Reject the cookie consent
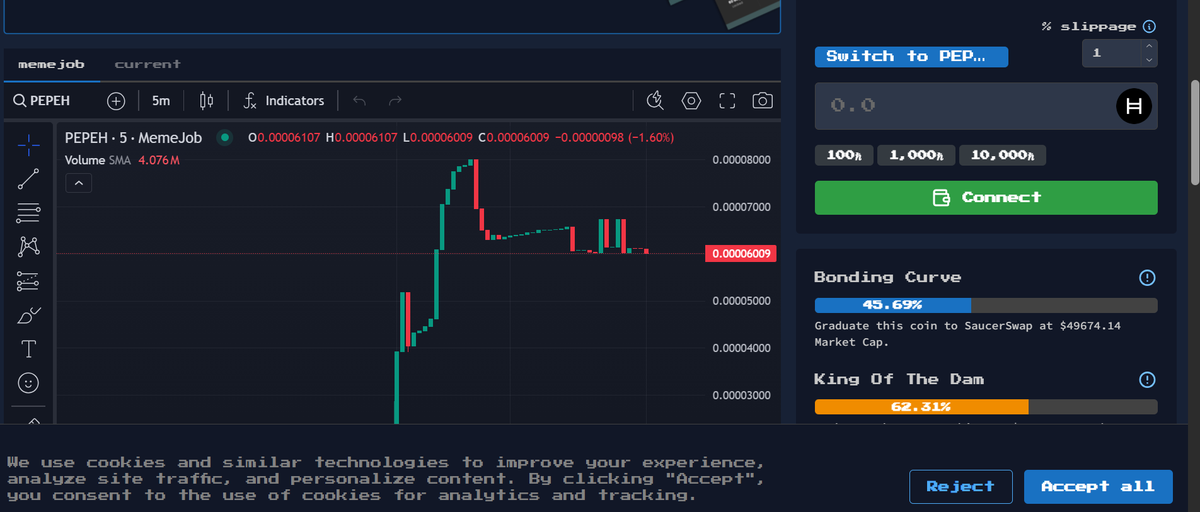This screenshot has height=512, width=1200. [x=960, y=486]
